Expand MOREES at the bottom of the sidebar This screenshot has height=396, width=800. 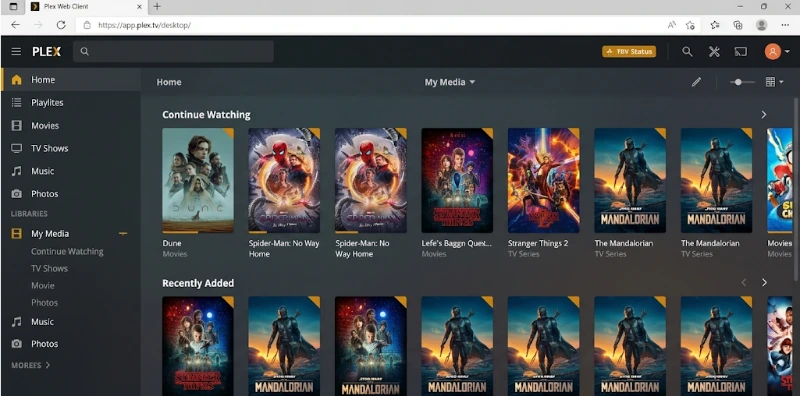click(x=31, y=365)
